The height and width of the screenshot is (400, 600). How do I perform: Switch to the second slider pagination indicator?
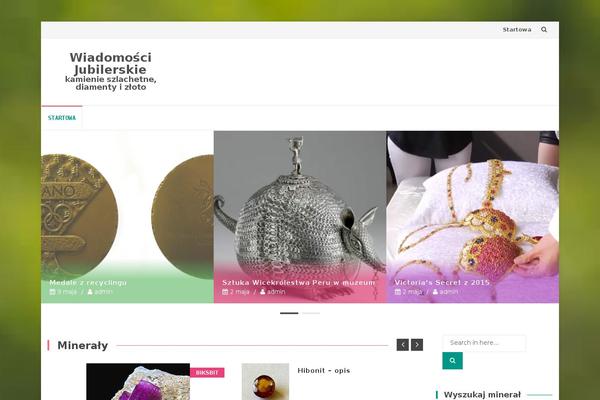[311, 313]
